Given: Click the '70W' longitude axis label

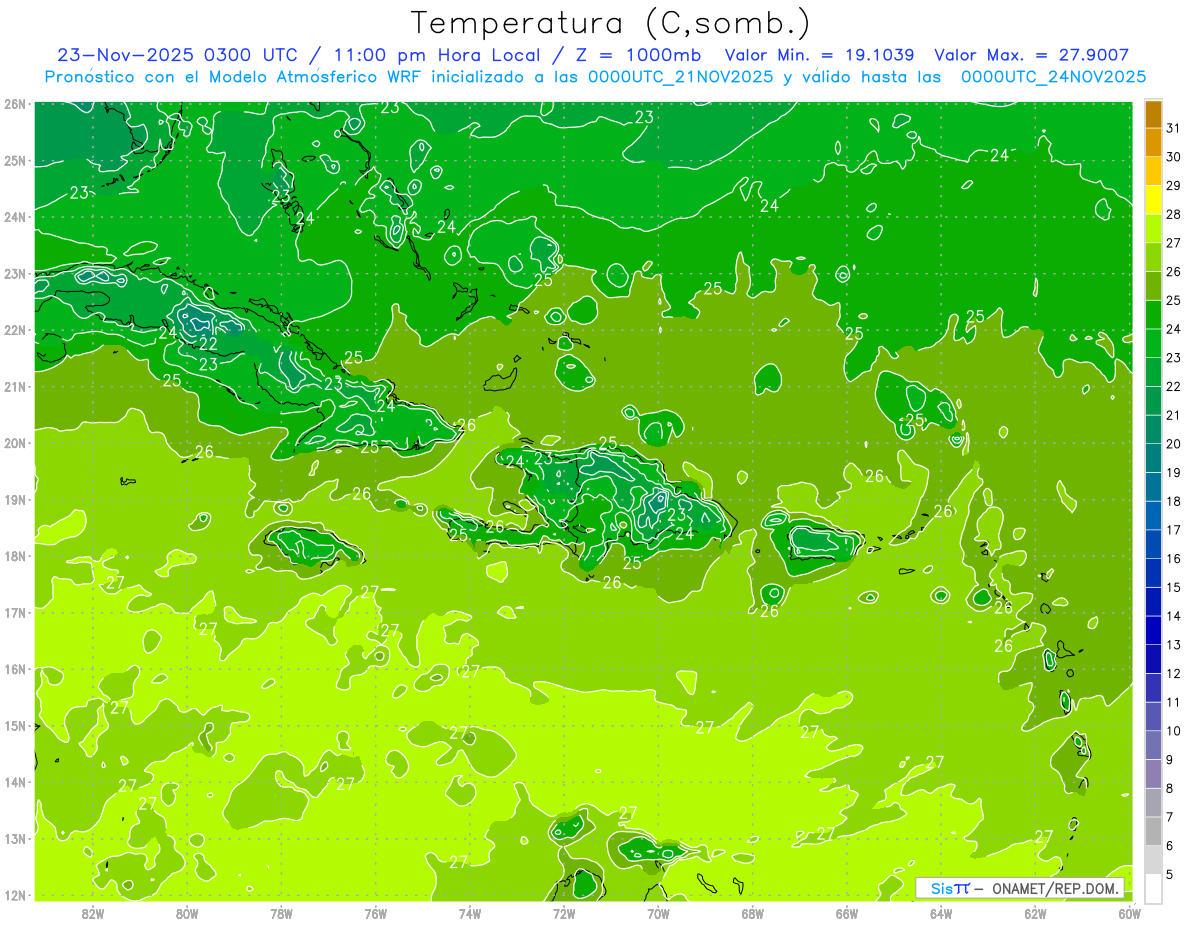Looking at the screenshot, I should [658, 913].
